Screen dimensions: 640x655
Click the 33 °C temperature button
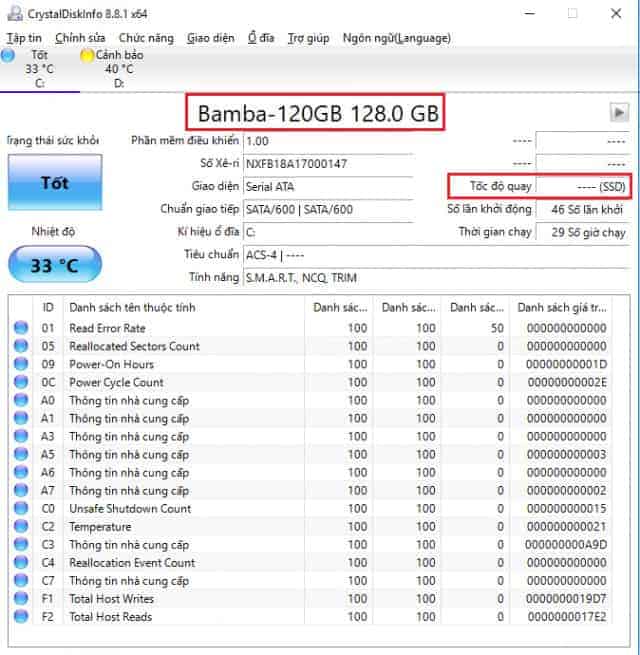click(x=55, y=265)
